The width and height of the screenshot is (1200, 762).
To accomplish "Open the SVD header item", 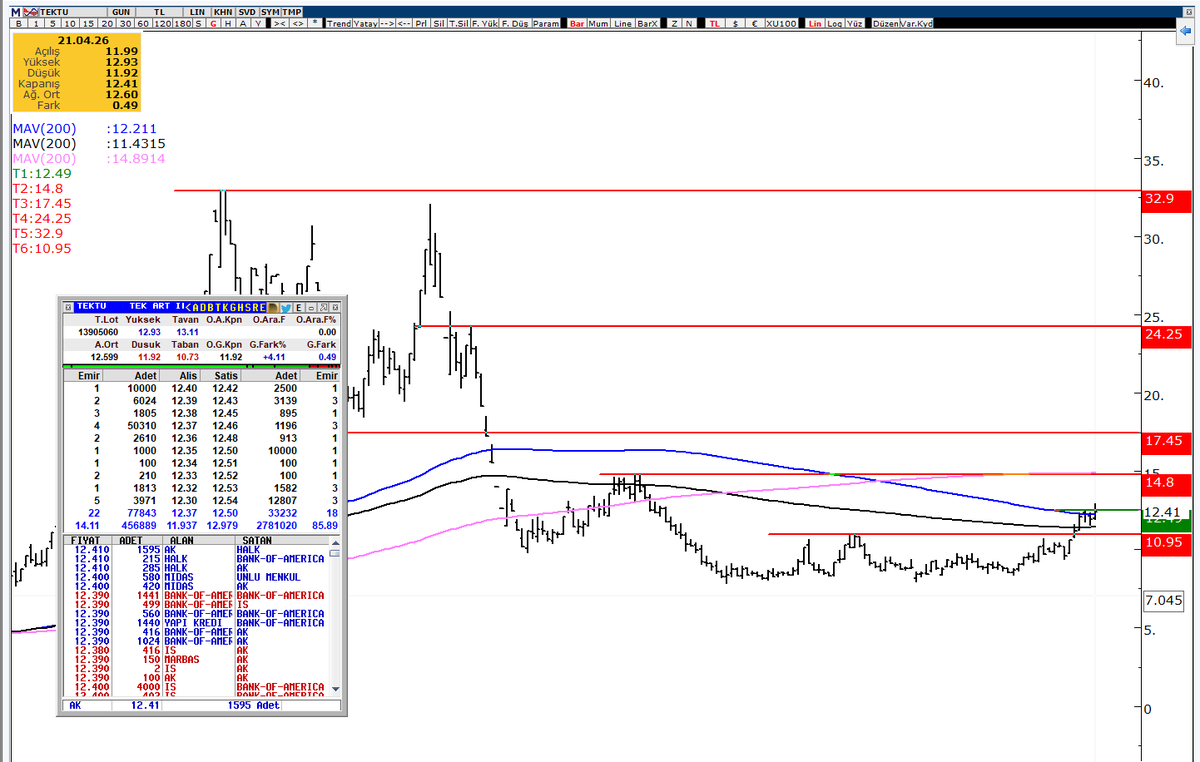I will [246, 11].
